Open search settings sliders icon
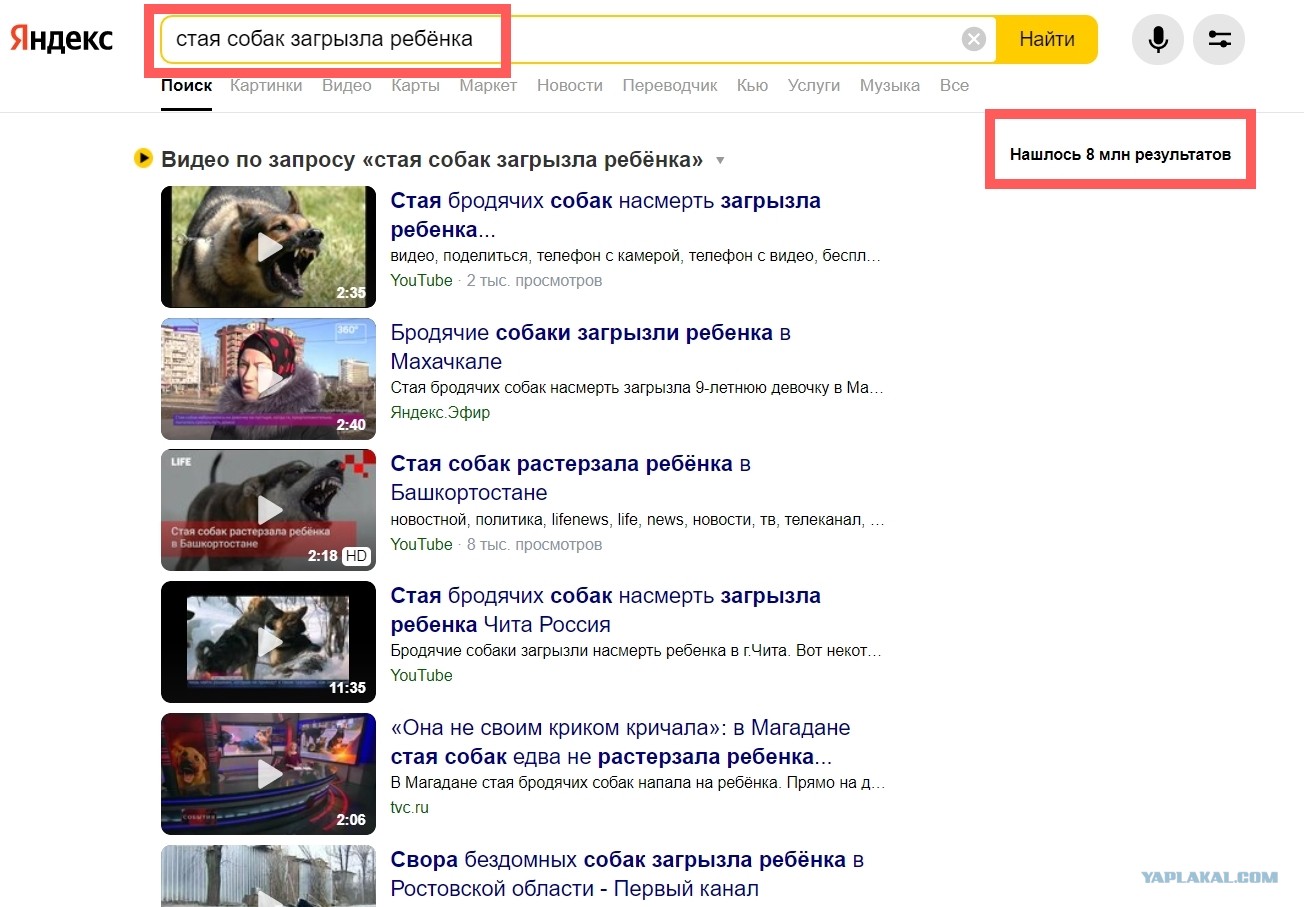Screen dimensions: 1304x907 click(1219, 39)
